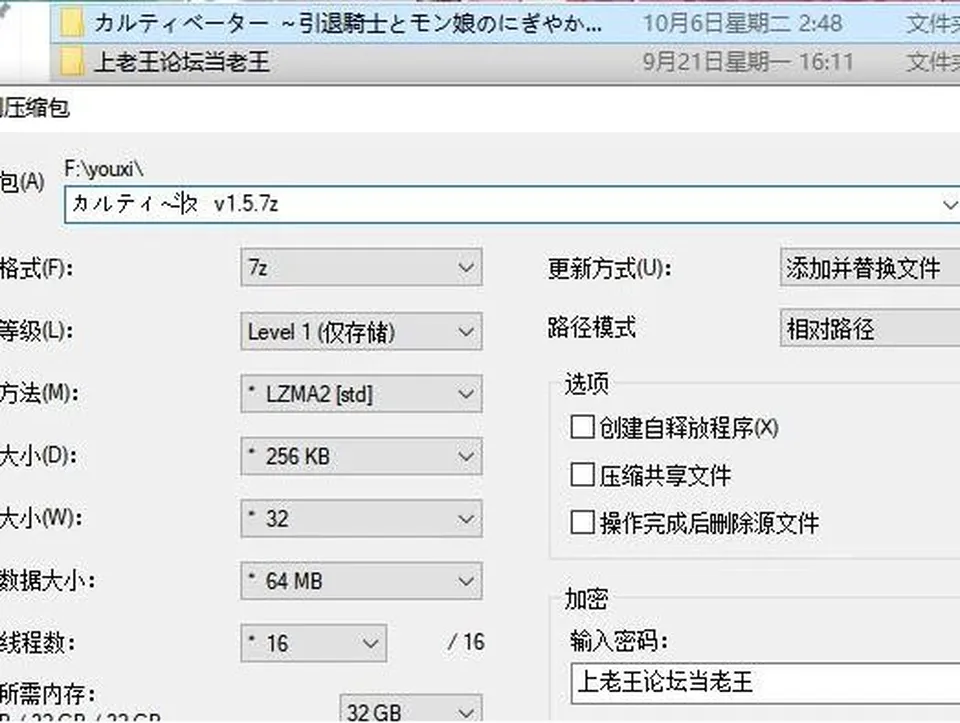The height and width of the screenshot is (723, 960).
Task: Select the 上老王论坛当老王 folder name in file list
Action: (x=182, y=62)
